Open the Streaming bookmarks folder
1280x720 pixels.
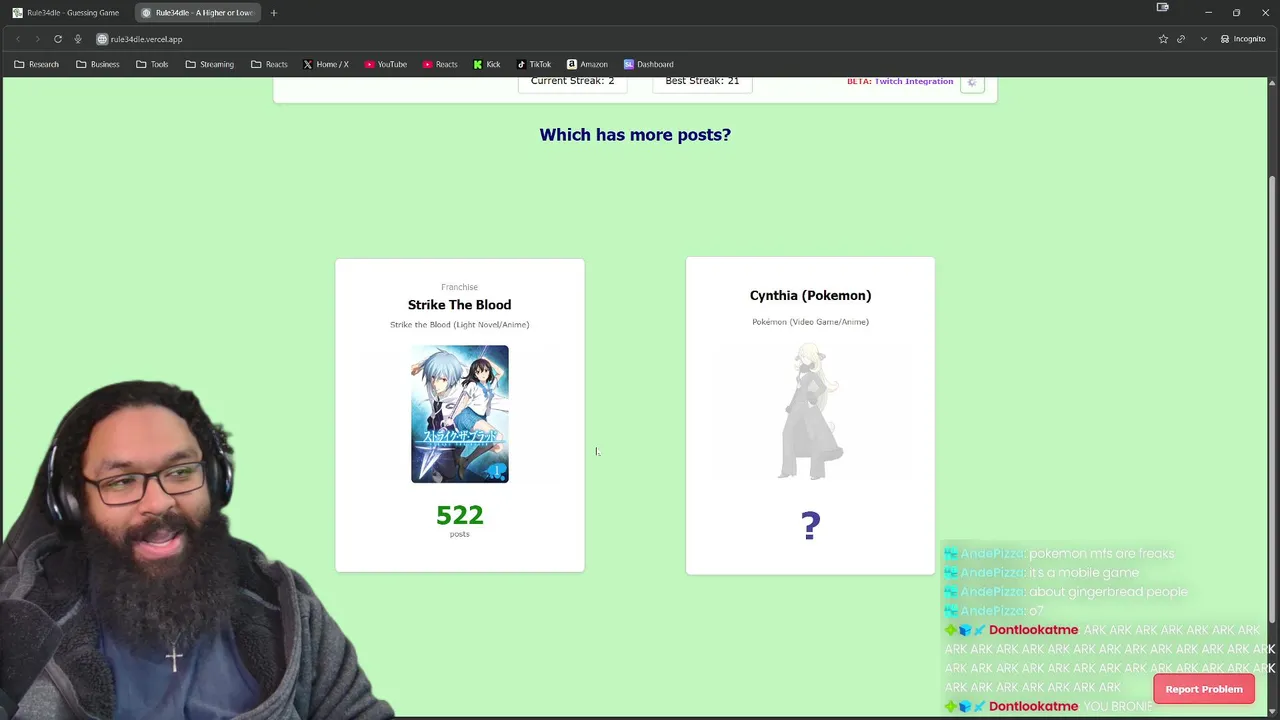[209, 64]
